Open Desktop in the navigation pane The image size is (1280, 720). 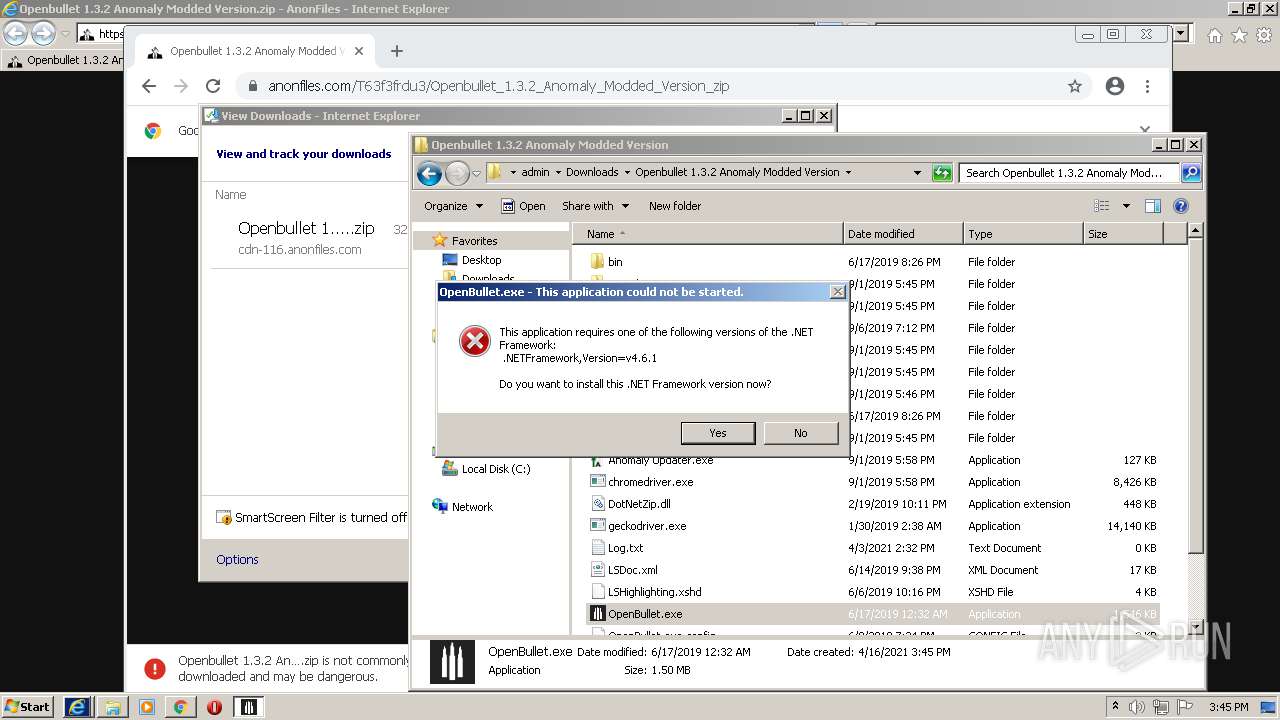pos(481,260)
